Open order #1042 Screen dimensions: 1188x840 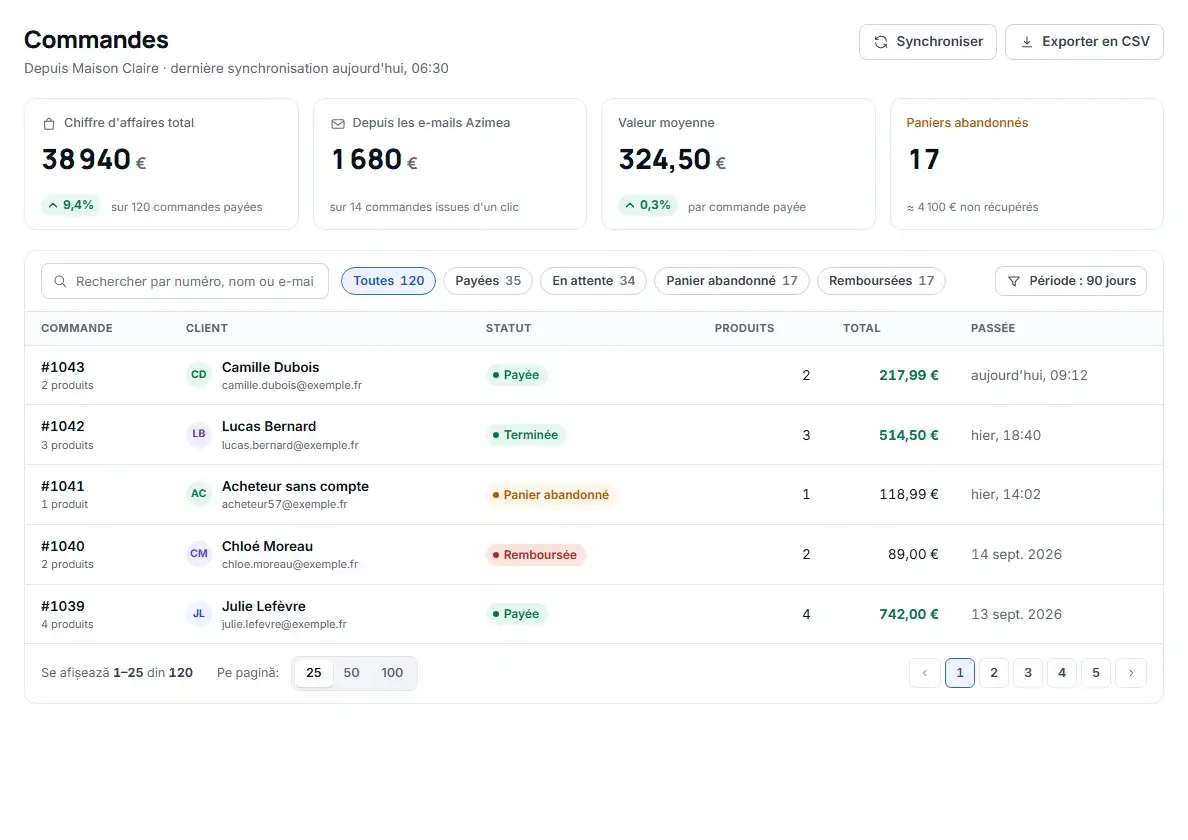click(x=63, y=426)
